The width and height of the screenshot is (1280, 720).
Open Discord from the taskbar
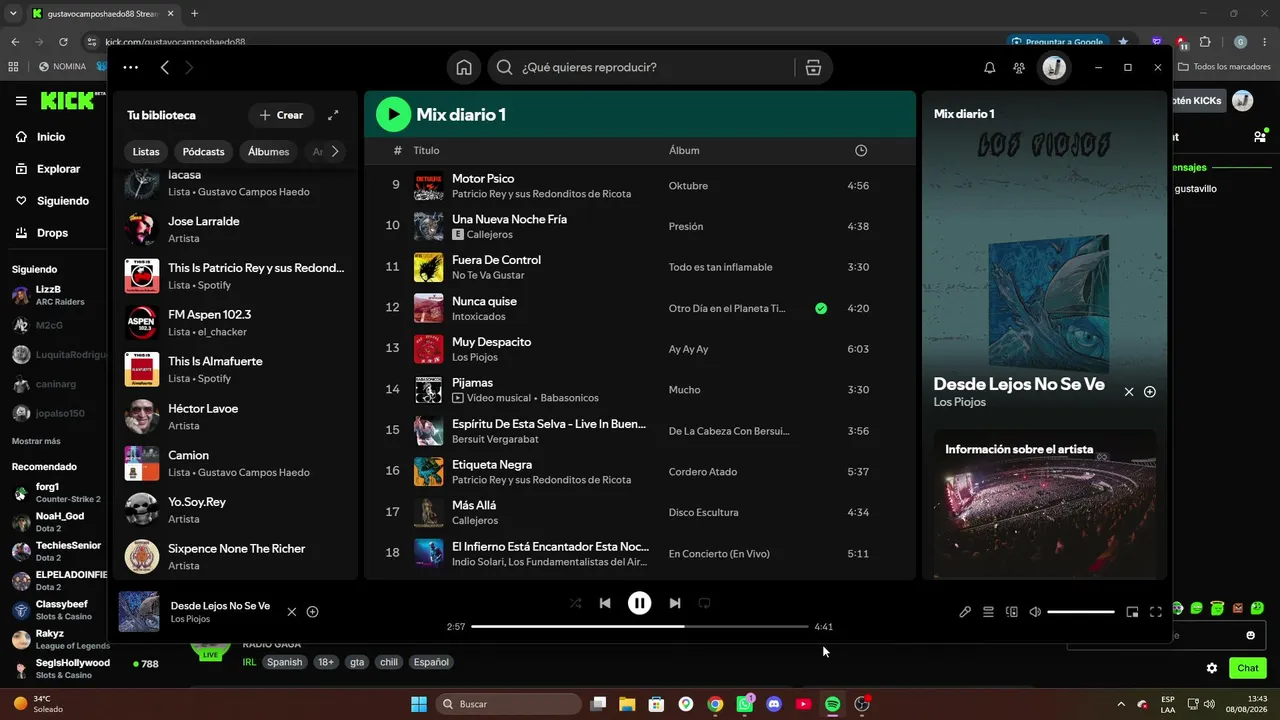coord(773,704)
